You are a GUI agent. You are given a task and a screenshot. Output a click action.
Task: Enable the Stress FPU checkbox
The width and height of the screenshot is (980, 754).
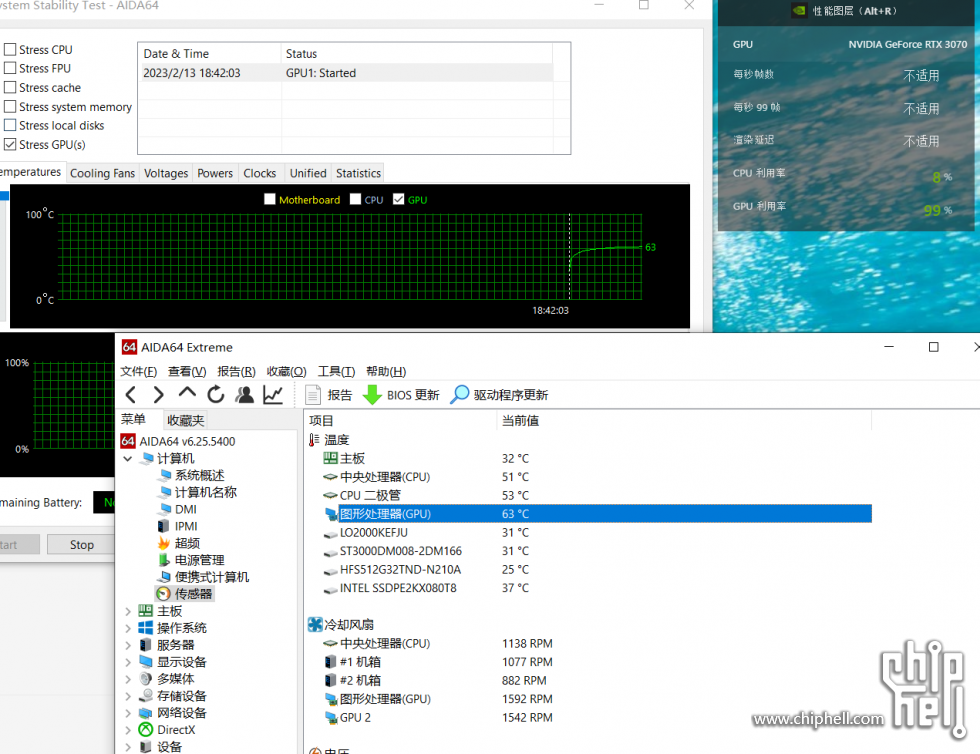coord(10,68)
